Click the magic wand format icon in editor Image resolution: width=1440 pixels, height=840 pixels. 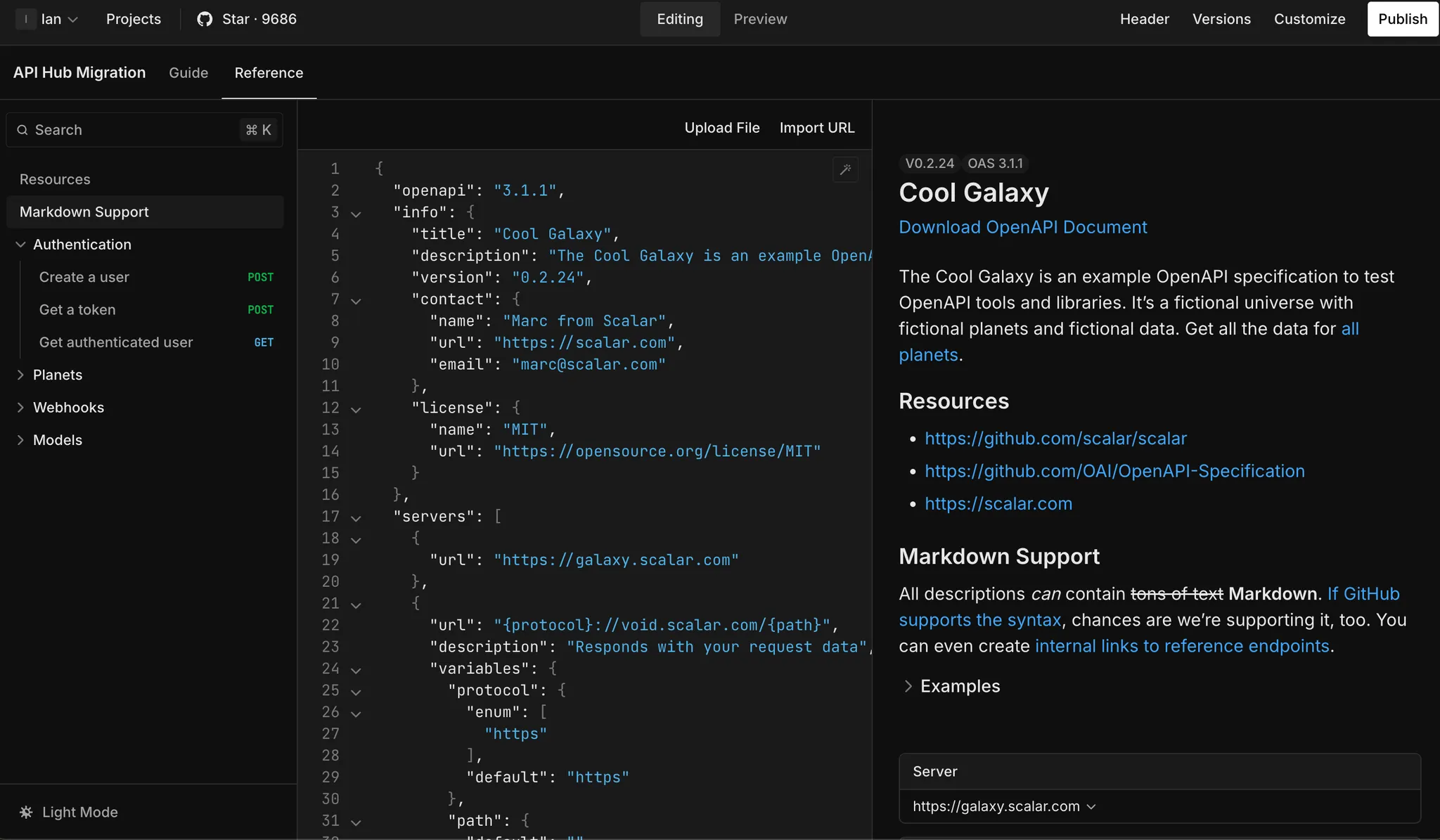tap(845, 169)
